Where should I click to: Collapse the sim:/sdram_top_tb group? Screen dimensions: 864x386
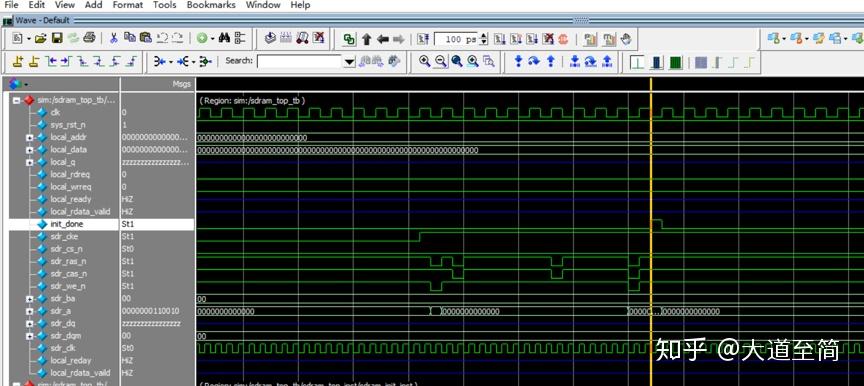click(16, 100)
